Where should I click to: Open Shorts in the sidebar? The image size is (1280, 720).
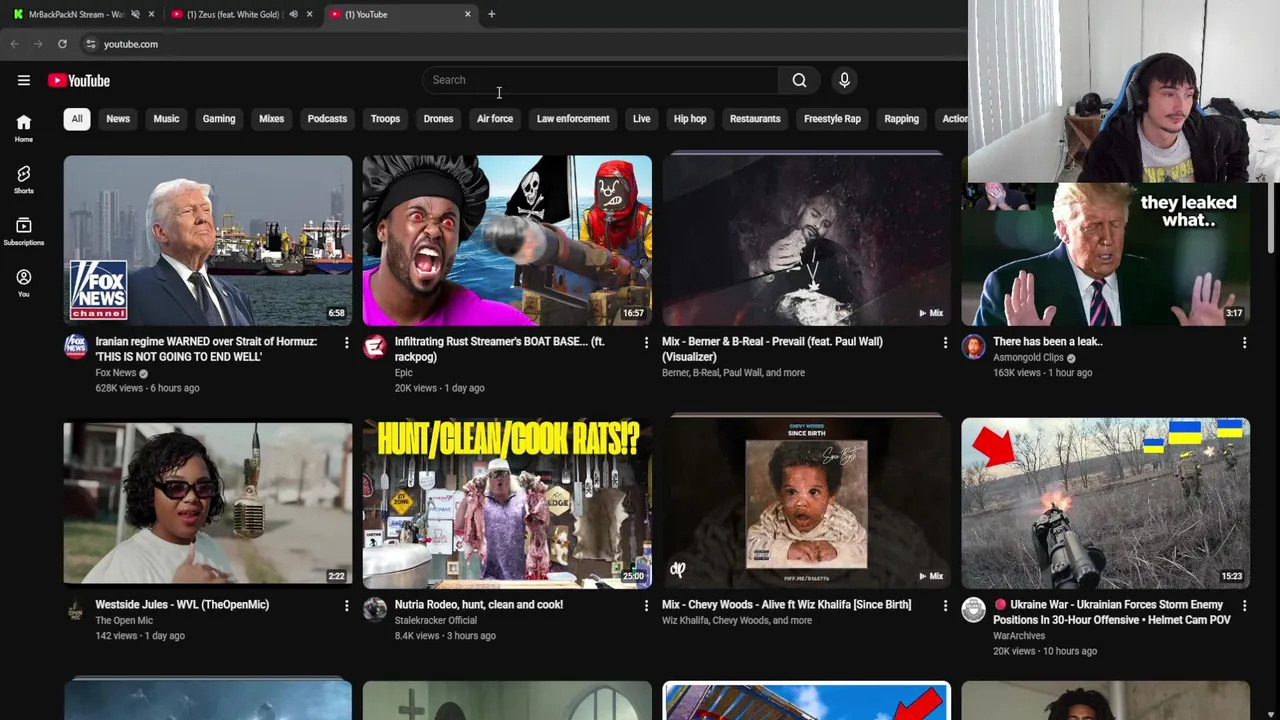24,180
